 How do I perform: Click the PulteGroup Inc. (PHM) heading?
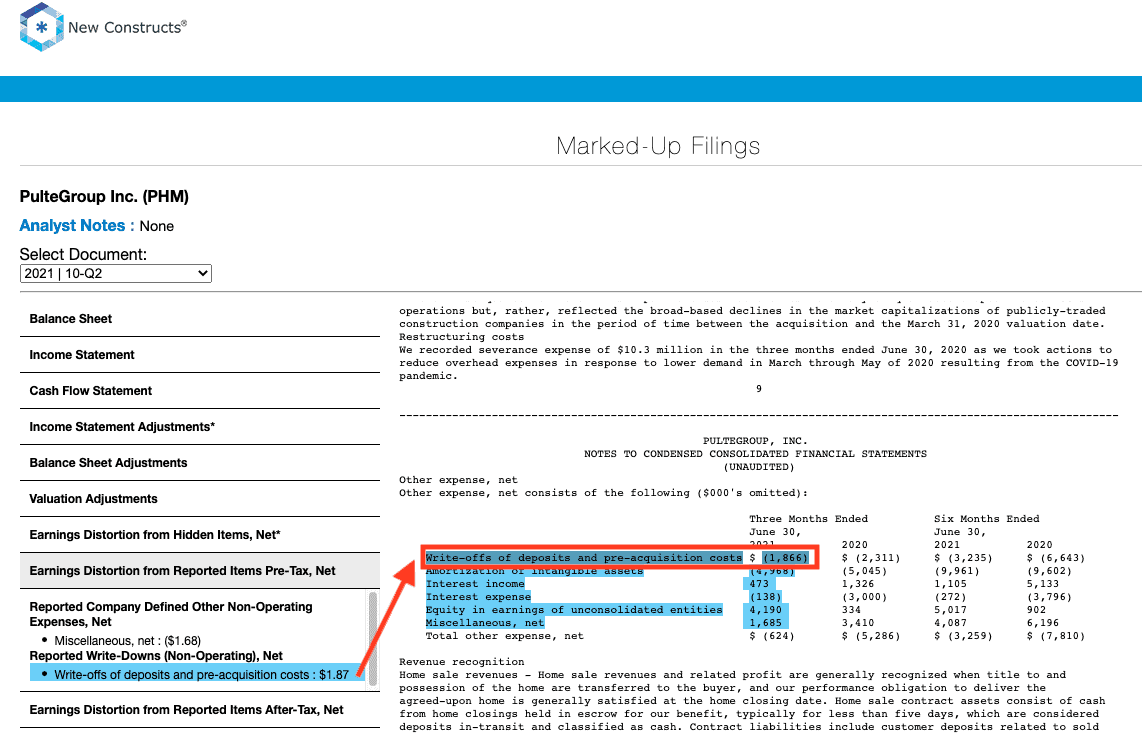point(104,197)
